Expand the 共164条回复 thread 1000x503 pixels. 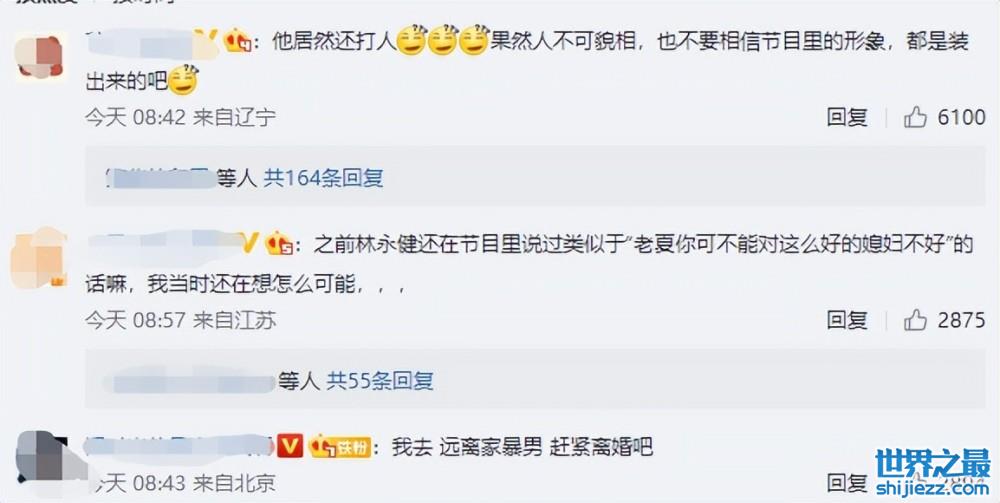[x=323, y=178]
